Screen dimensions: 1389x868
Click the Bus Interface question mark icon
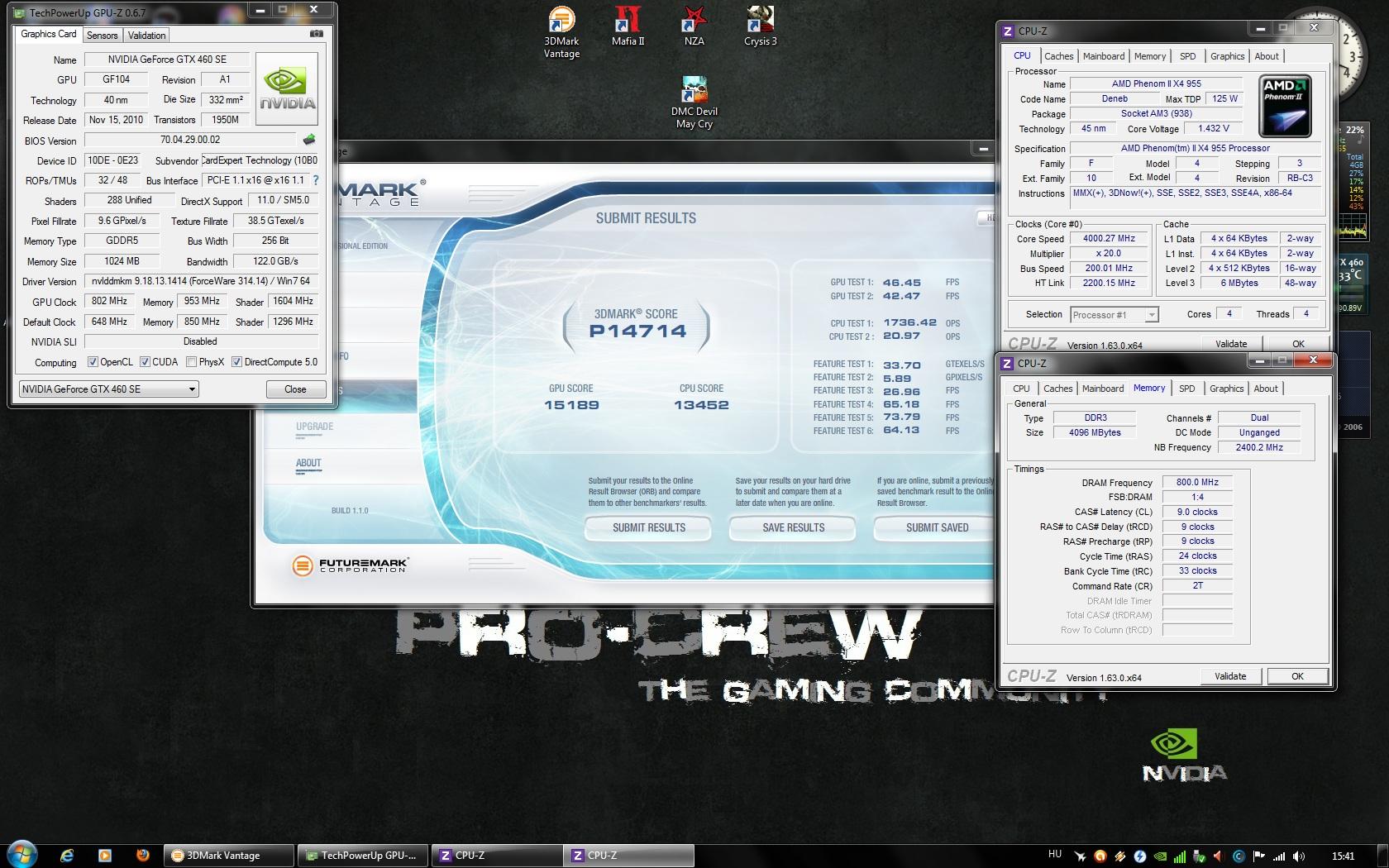point(315,180)
